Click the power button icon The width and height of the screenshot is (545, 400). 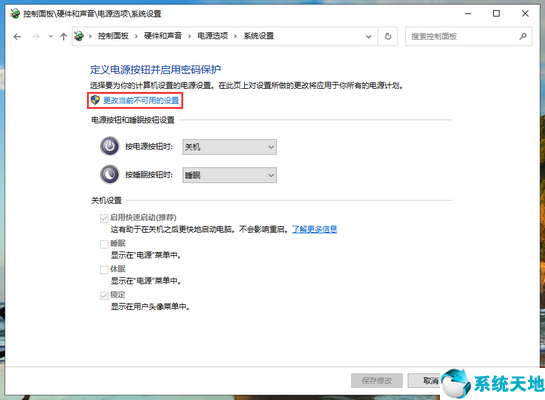pyautogui.click(x=110, y=146)
